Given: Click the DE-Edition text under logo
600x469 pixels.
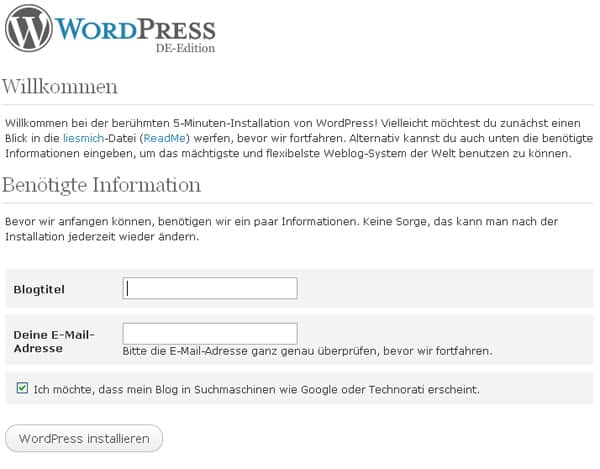Looking at the screenshot, I should (185, 48).
